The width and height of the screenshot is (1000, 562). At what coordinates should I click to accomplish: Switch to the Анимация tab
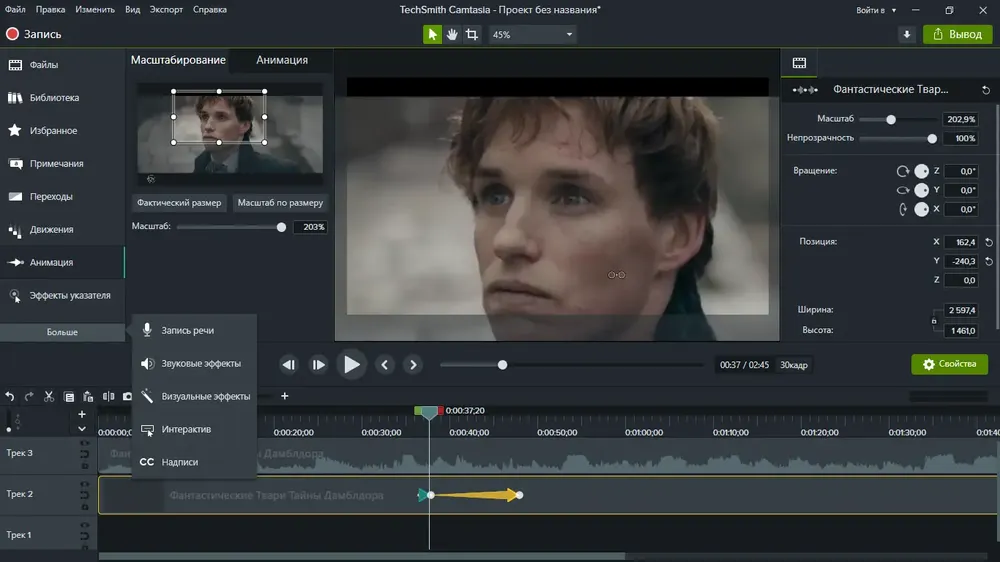click(282, 60)
